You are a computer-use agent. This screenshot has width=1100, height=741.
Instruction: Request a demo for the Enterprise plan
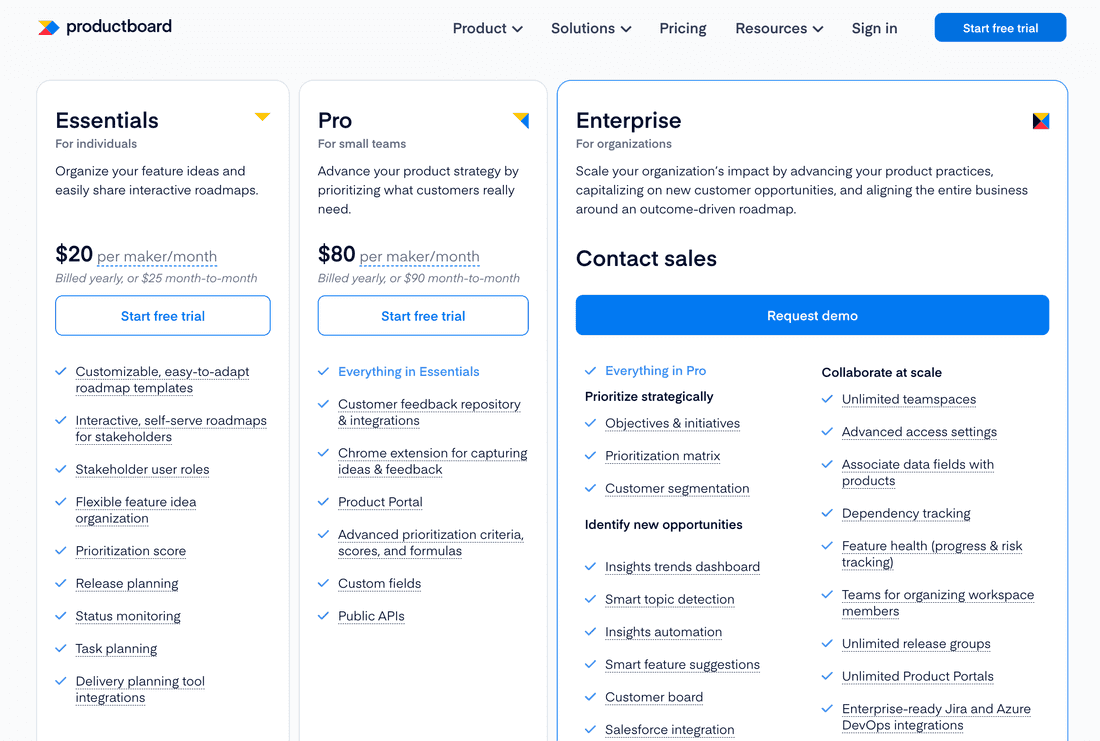coord(812,314)
